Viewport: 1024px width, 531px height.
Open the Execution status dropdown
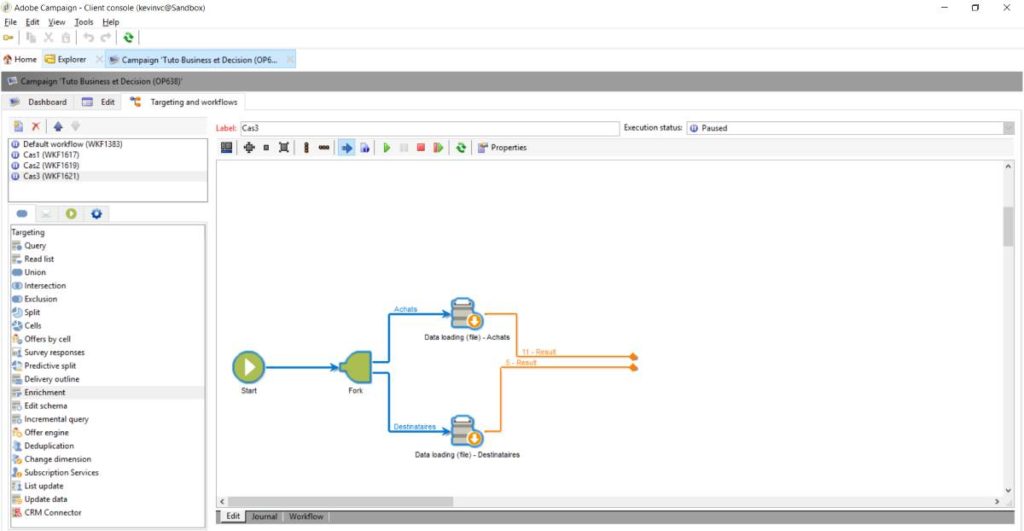pos(1008,128)
